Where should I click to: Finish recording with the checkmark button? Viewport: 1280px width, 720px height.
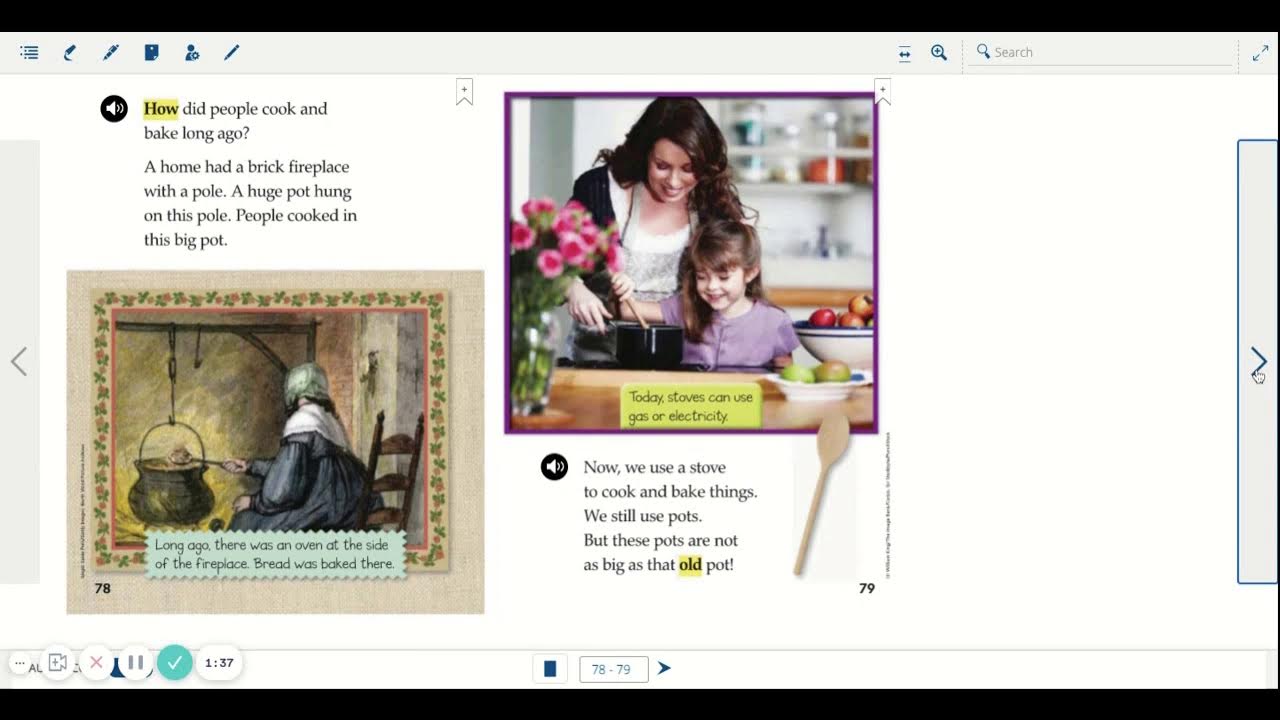point(174,662)
